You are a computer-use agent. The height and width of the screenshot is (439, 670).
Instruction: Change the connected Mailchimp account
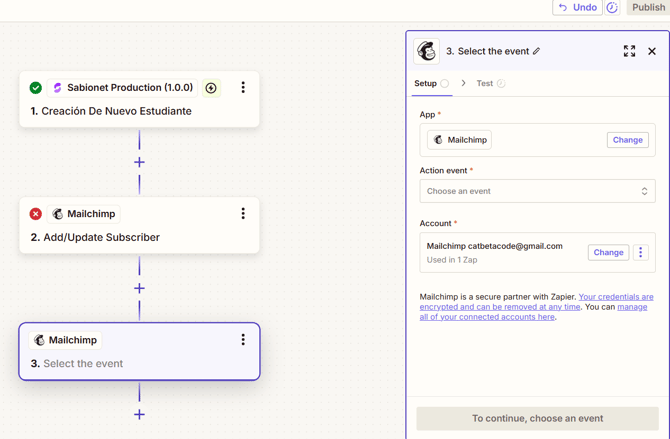(608, 253)
